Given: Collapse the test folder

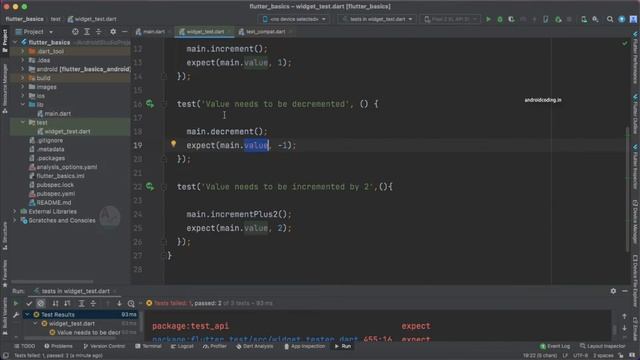Looking at the screenshot, I should click(x=23, y=122).
